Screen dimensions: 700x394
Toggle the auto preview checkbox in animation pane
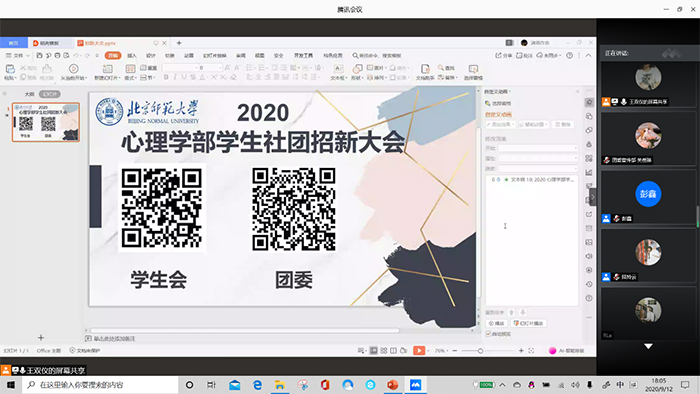488,334
